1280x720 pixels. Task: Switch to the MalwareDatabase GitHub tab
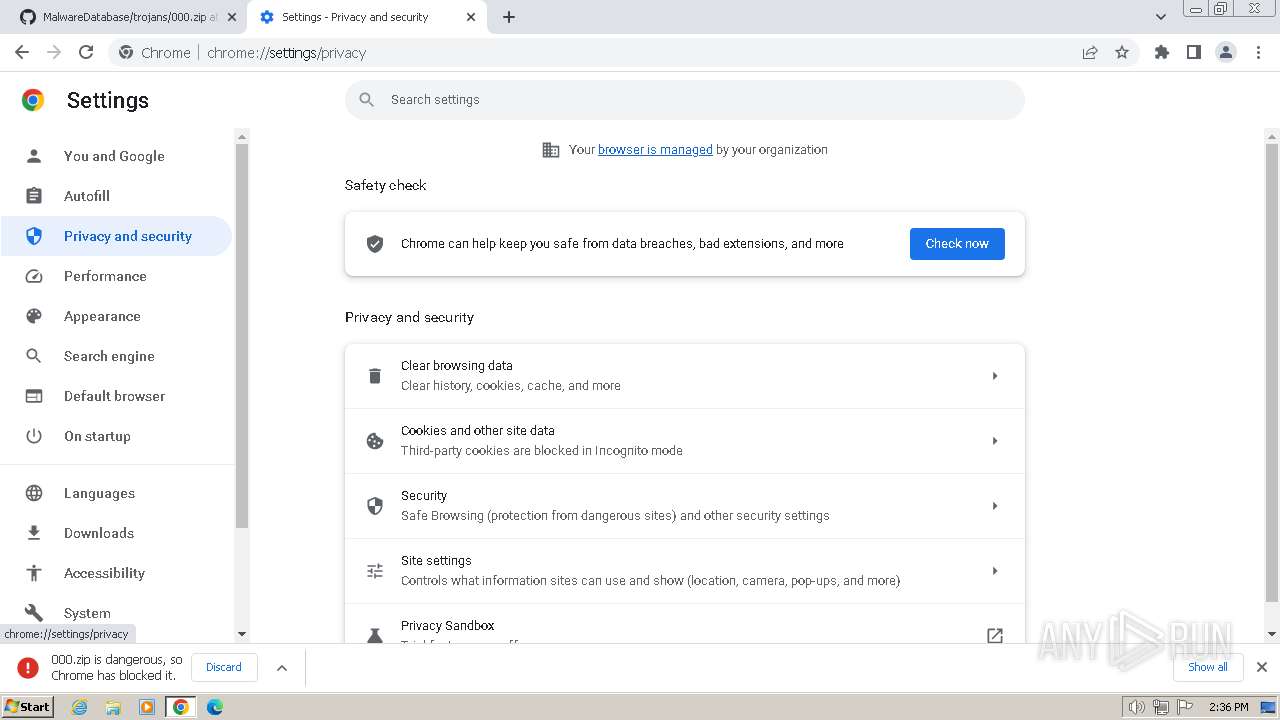120,17
